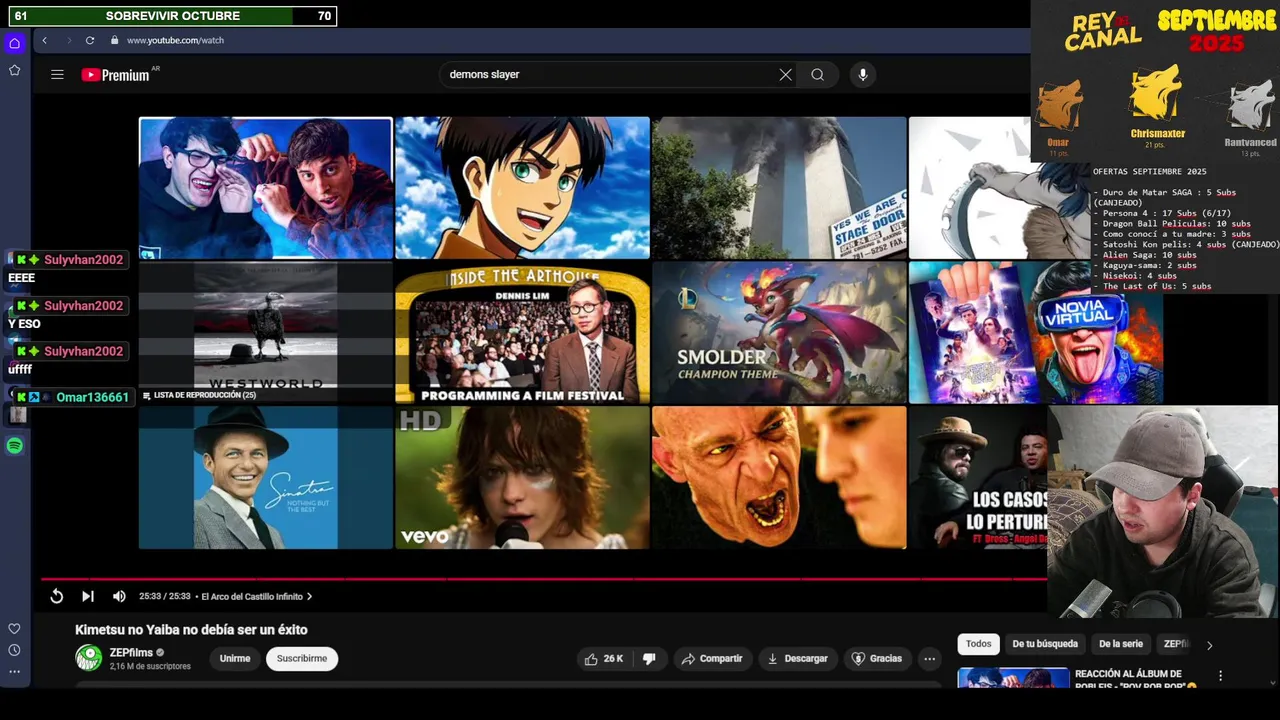This screenshot has width=1280, height=720.
Task: Click the page scrollbar down arrow
Action: [1272, 683]
